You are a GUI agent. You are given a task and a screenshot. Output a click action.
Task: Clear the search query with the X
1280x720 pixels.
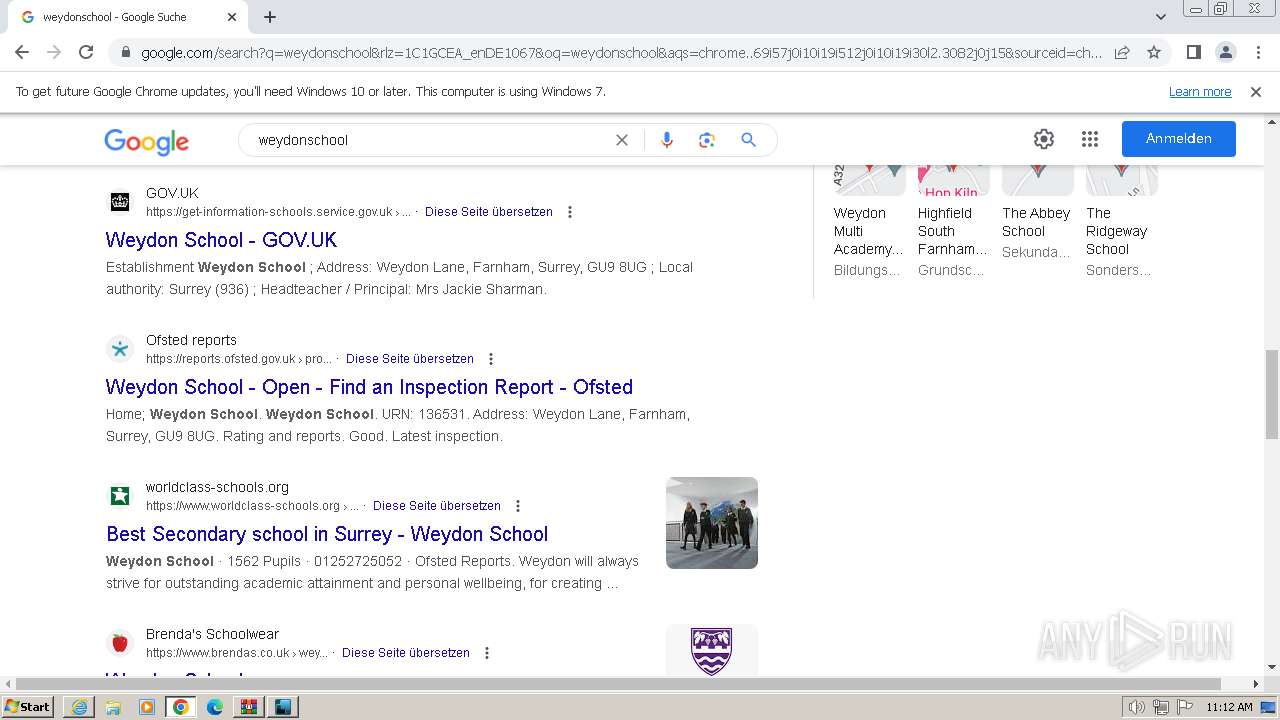(x=622, y=140)
